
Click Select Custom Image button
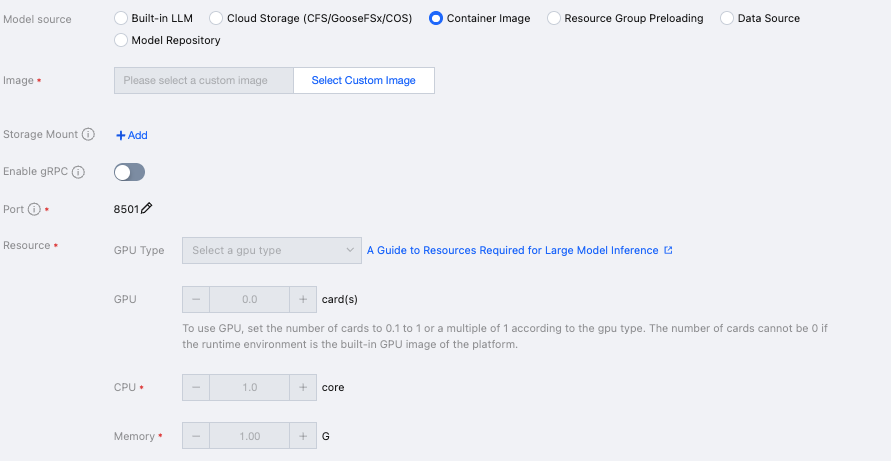pos(363,80)
